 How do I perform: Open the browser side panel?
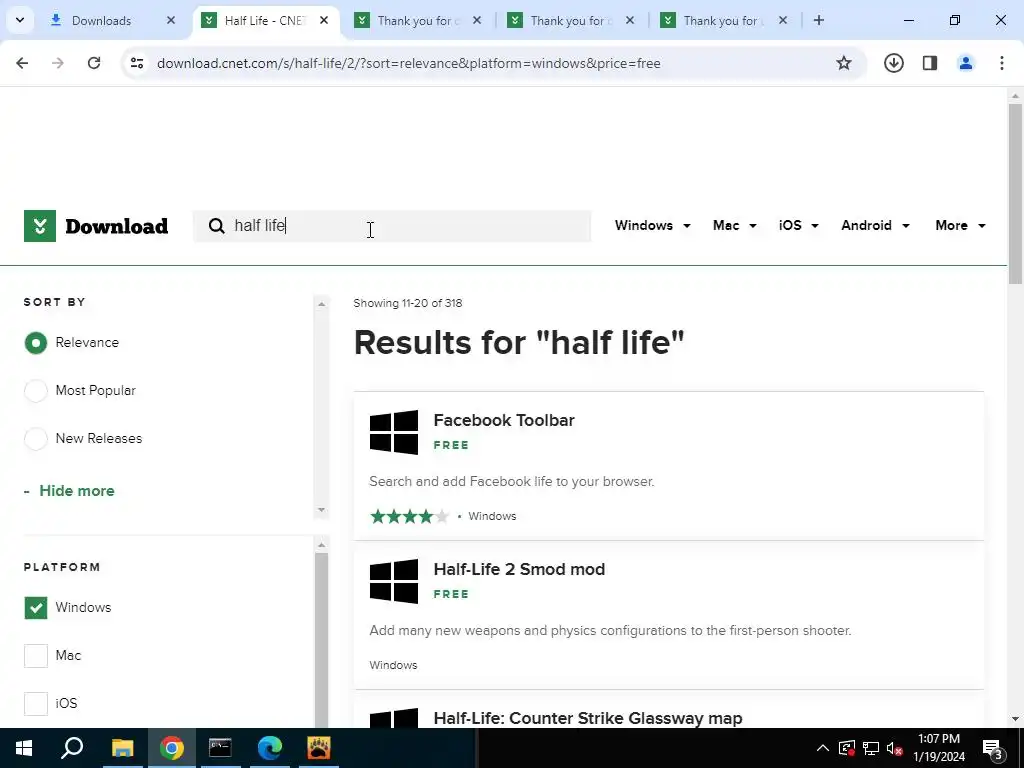pyautogui.click(x=930, y=63)
